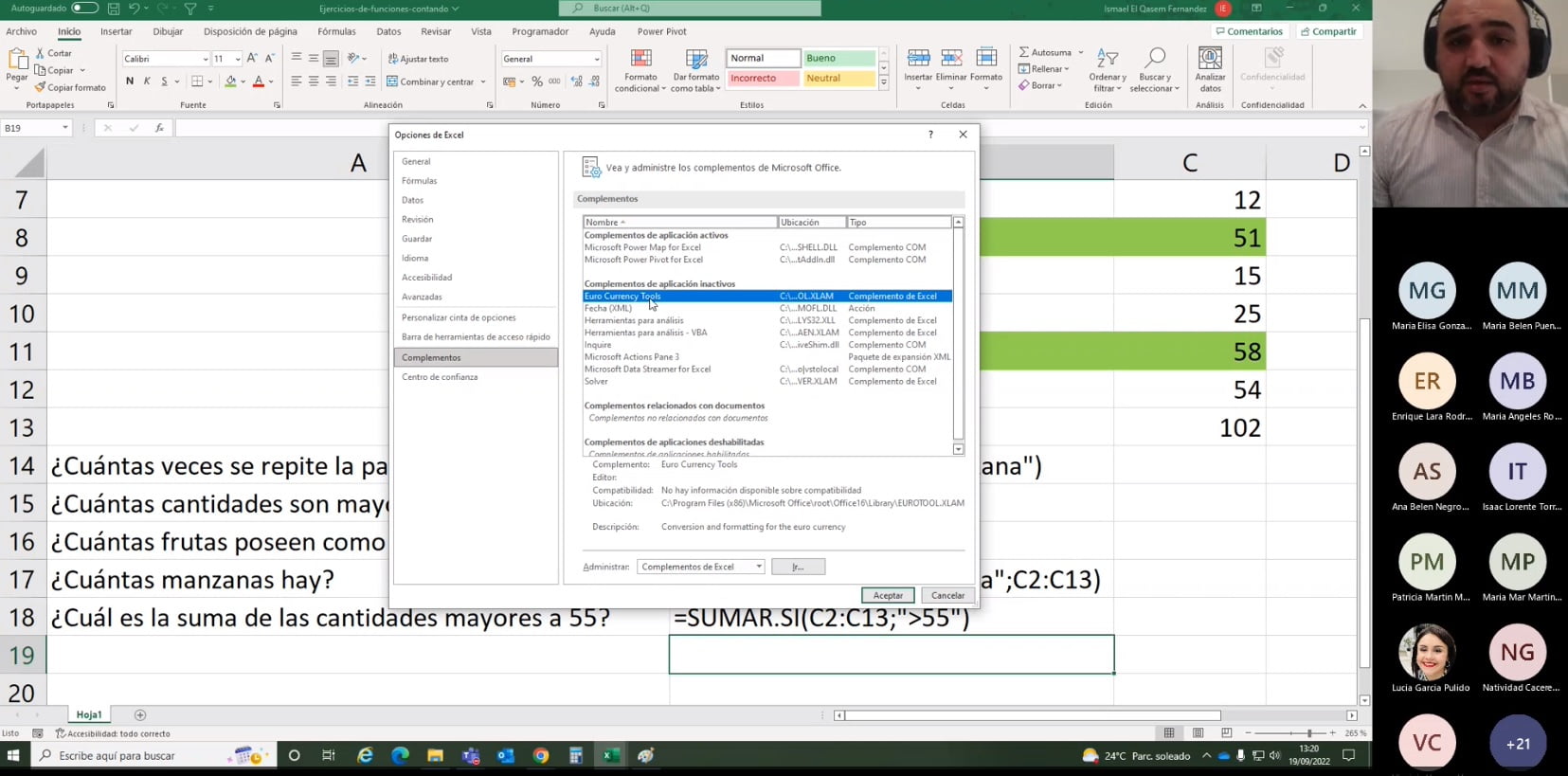Click the Buscar (Alt+Q) search box
1568x776 pixels.
click(x=690, y=9)
